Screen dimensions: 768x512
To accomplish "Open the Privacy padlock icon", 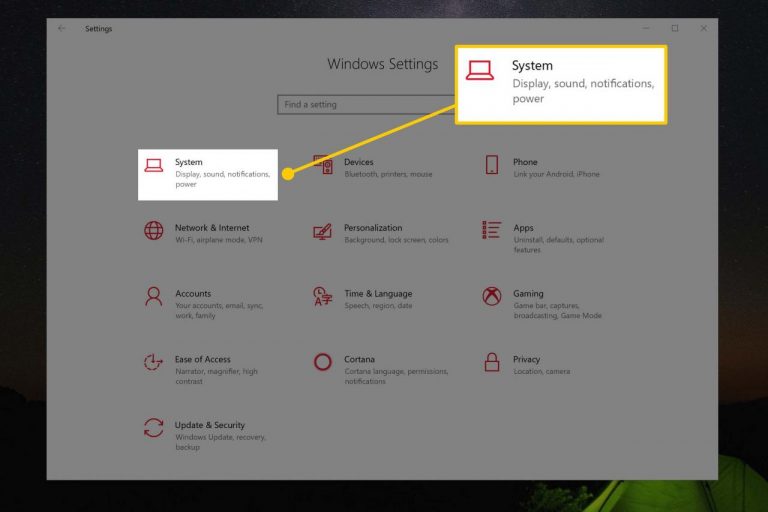I will pos(492,362).
